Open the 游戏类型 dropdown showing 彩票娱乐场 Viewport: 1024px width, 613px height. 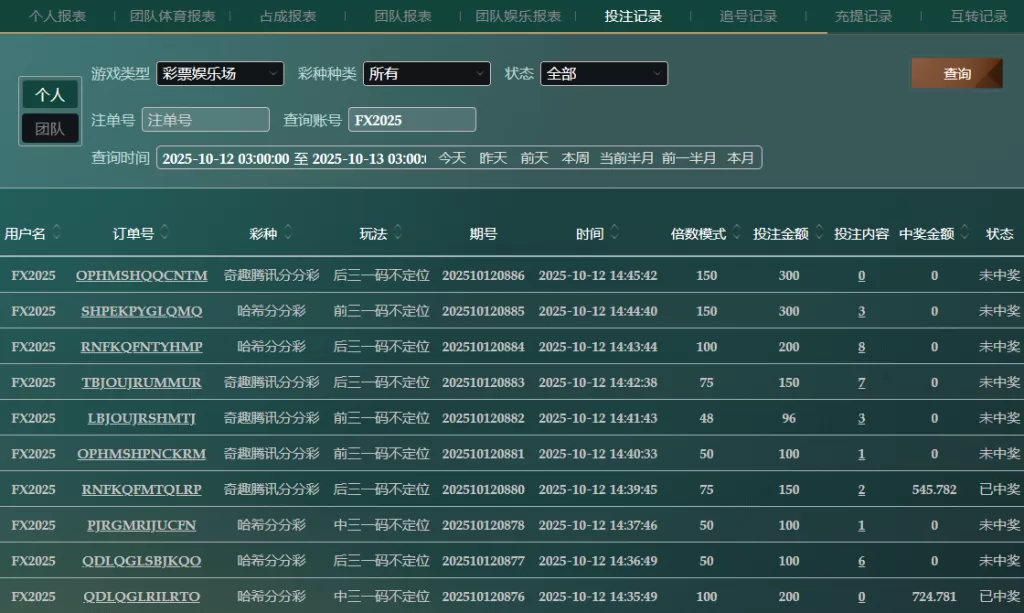coord(219,74)
